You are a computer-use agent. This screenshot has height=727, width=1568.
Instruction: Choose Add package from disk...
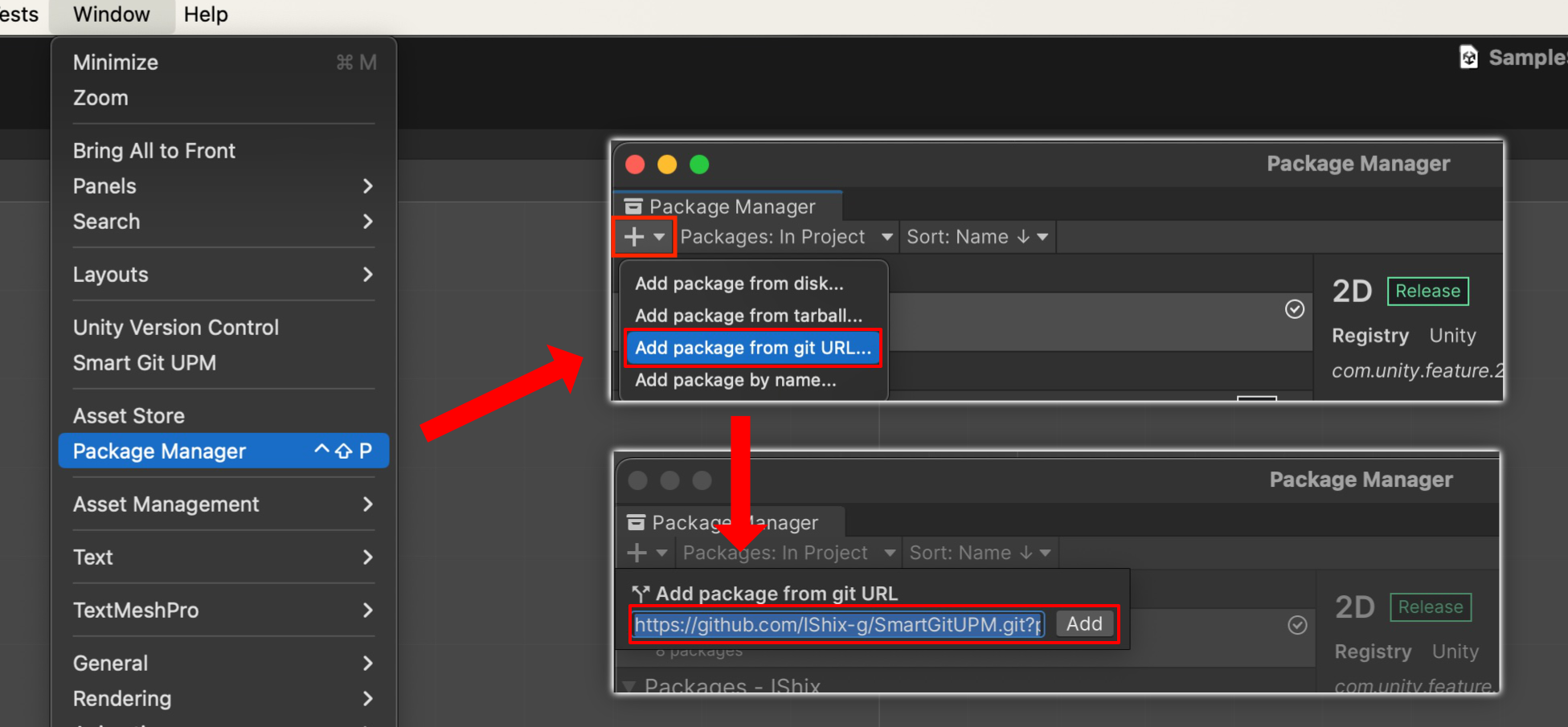click(753, 284)
